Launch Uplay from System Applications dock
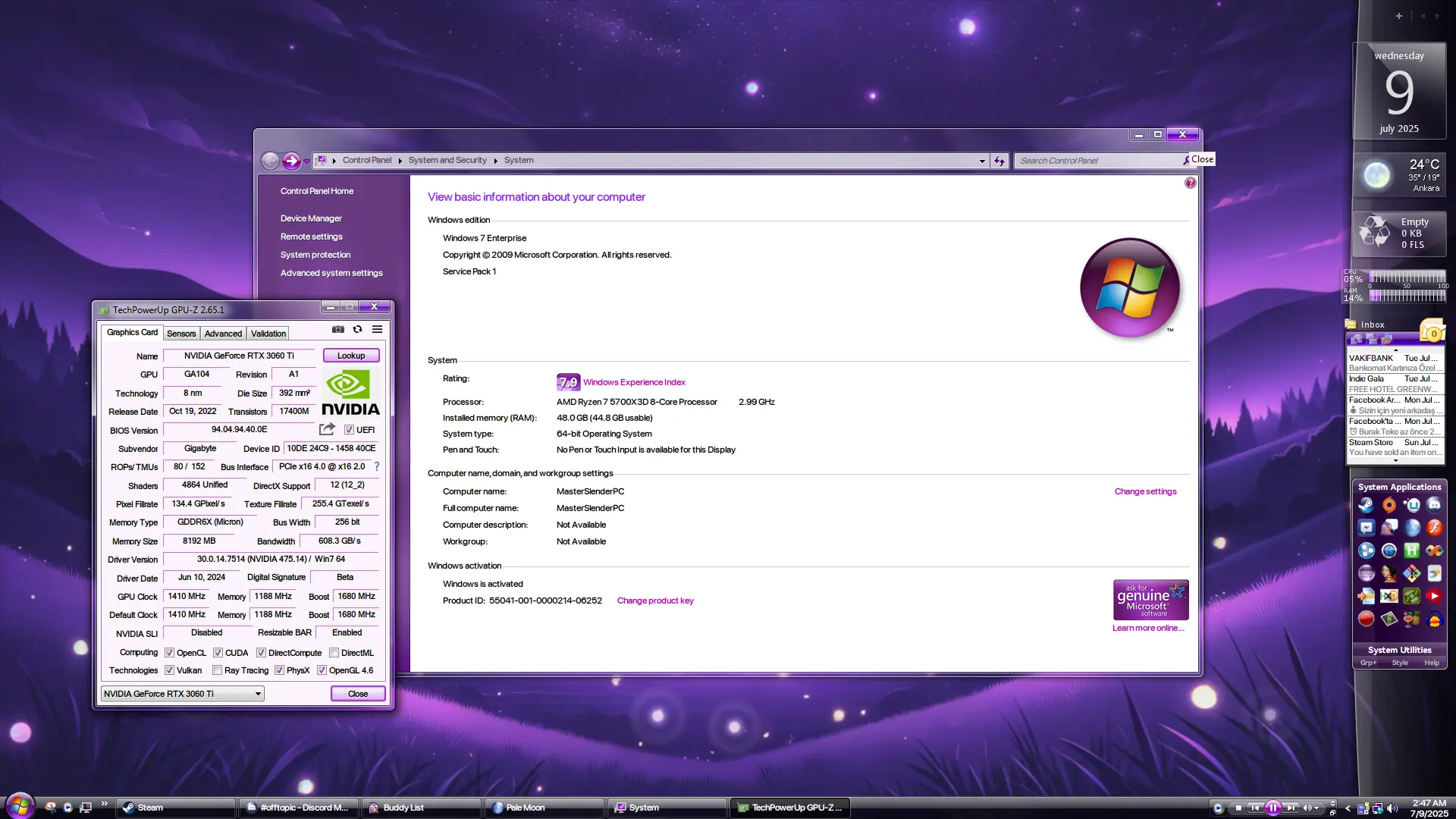 click(1411, 505)
